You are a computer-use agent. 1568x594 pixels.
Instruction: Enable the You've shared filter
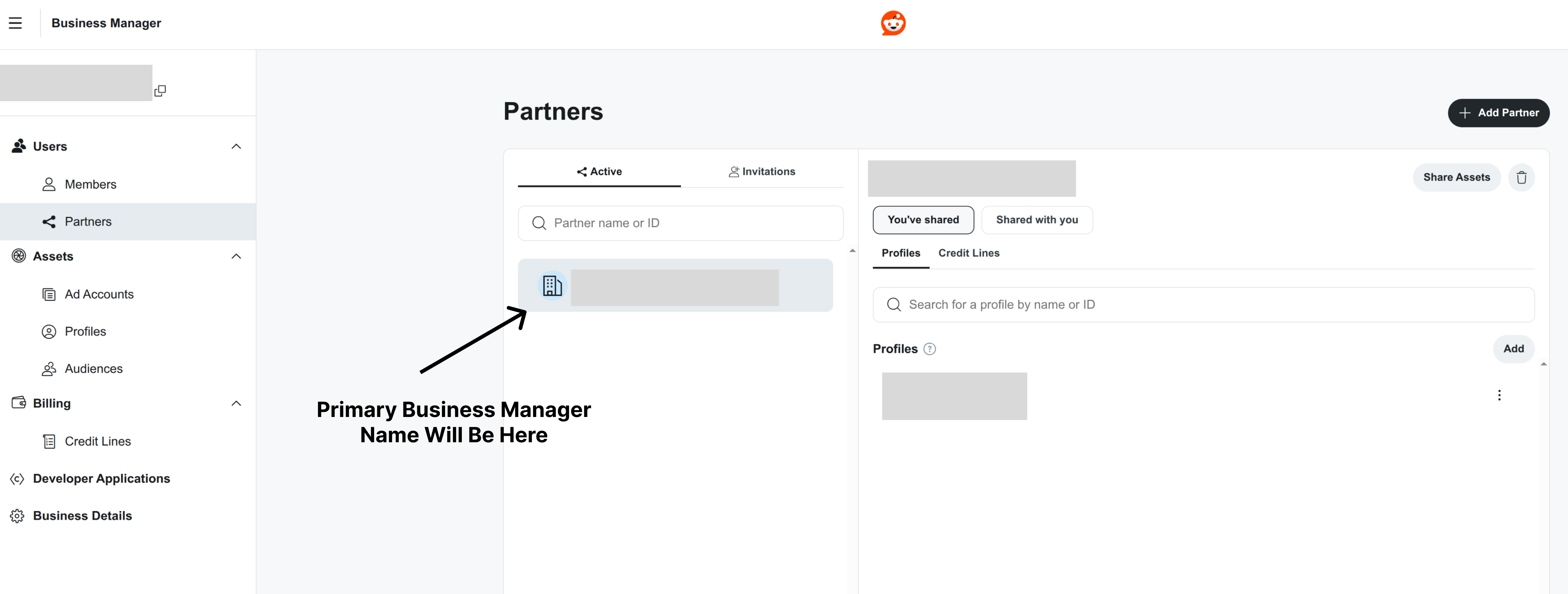click(x=923, y=220)
